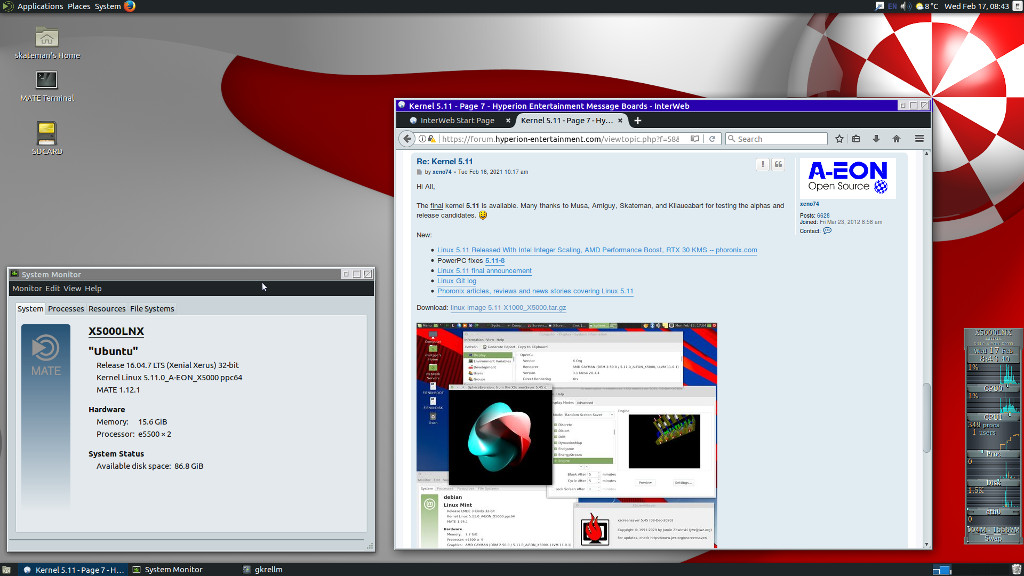Show site security info icon in address bar
The image size is (1024, 576).
[423, 138]
